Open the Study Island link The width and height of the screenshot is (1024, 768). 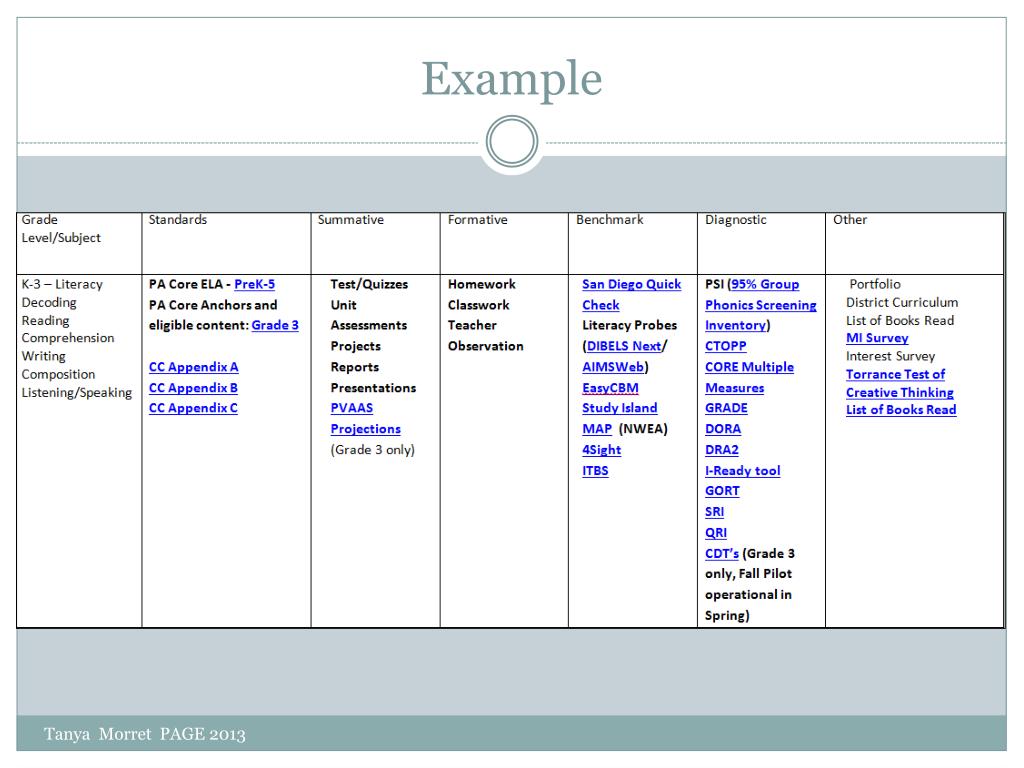619,408
